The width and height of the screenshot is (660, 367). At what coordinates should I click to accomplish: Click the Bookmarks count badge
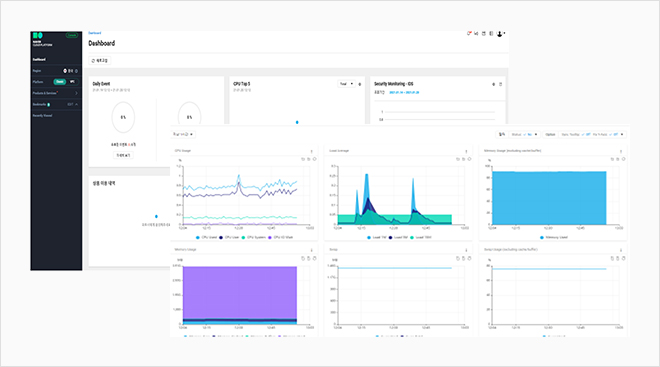pos(49,104)
